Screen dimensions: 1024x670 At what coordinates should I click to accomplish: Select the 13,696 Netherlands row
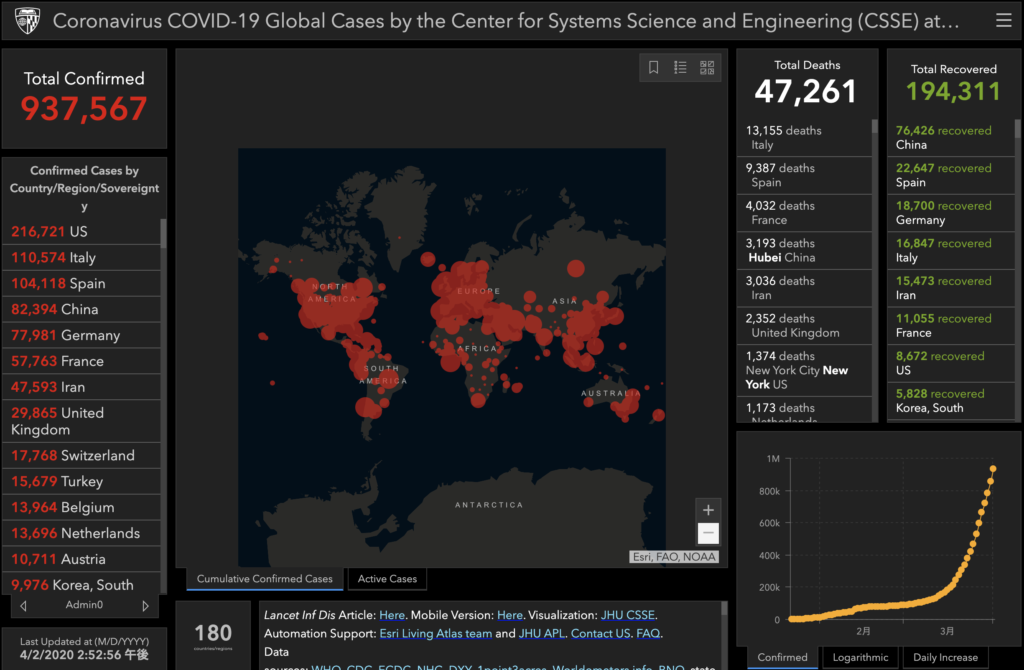[82, 534]
